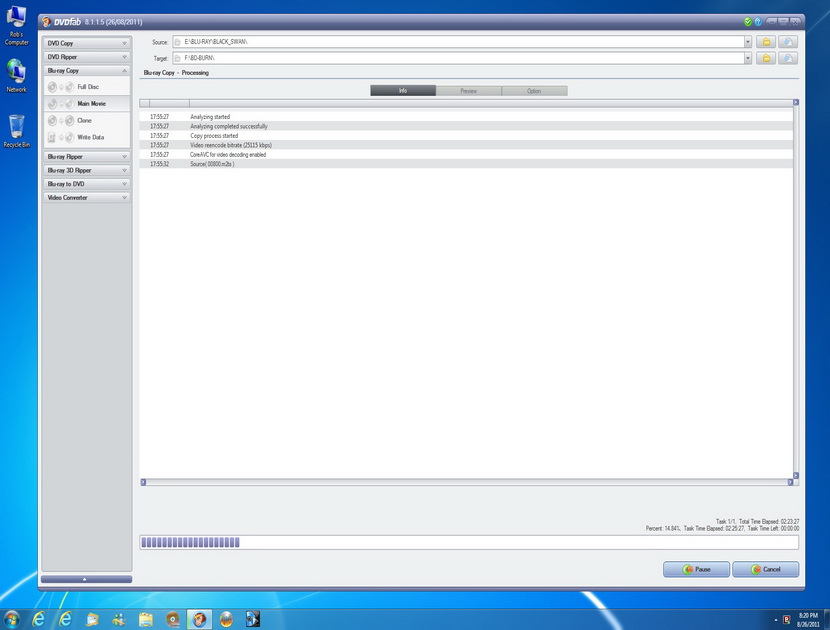
Task: Select Clone copy mode
Action: point(86,121)
